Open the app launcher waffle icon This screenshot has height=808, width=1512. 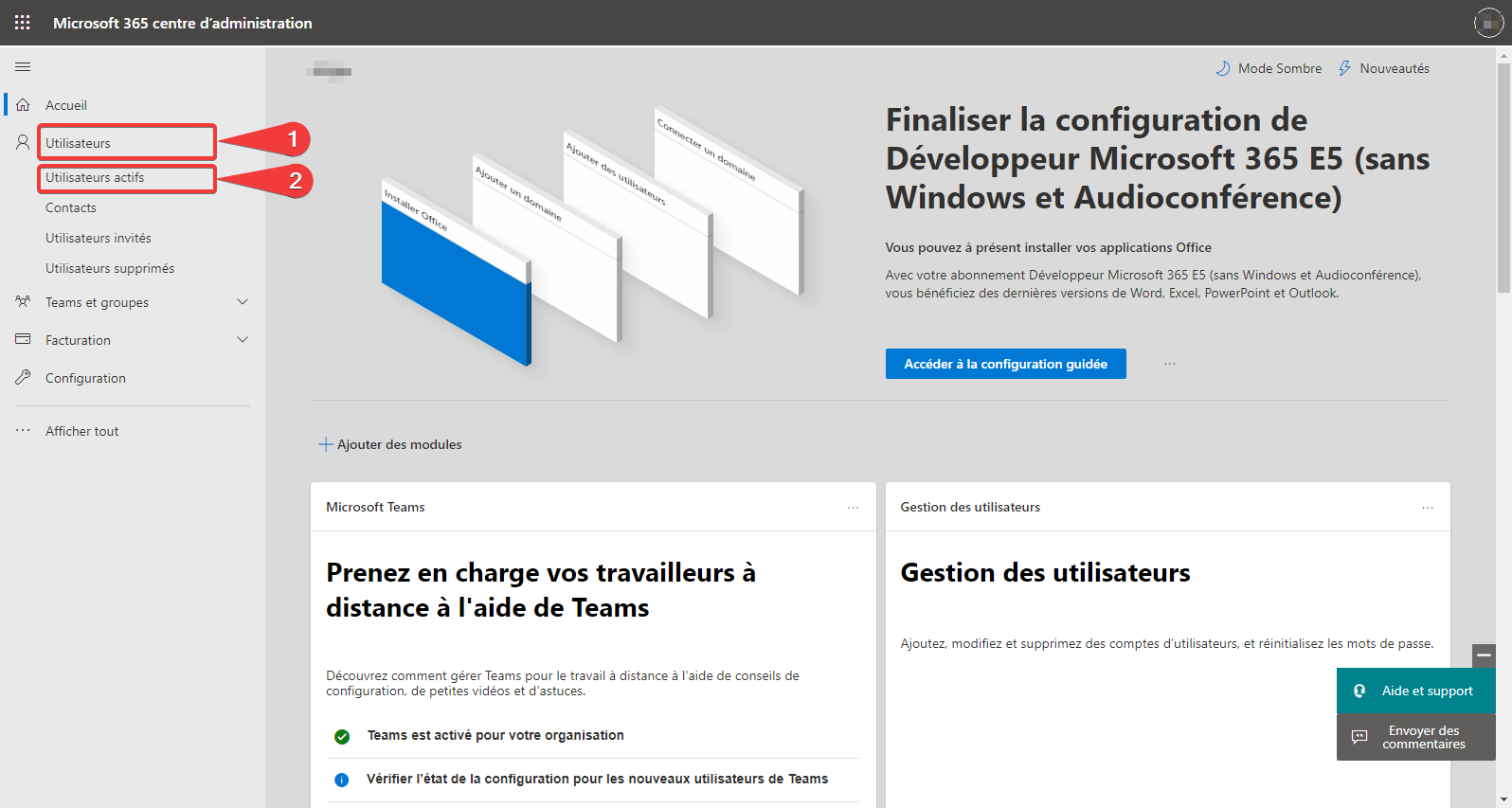pyautogui.click(x=23, y=23)
